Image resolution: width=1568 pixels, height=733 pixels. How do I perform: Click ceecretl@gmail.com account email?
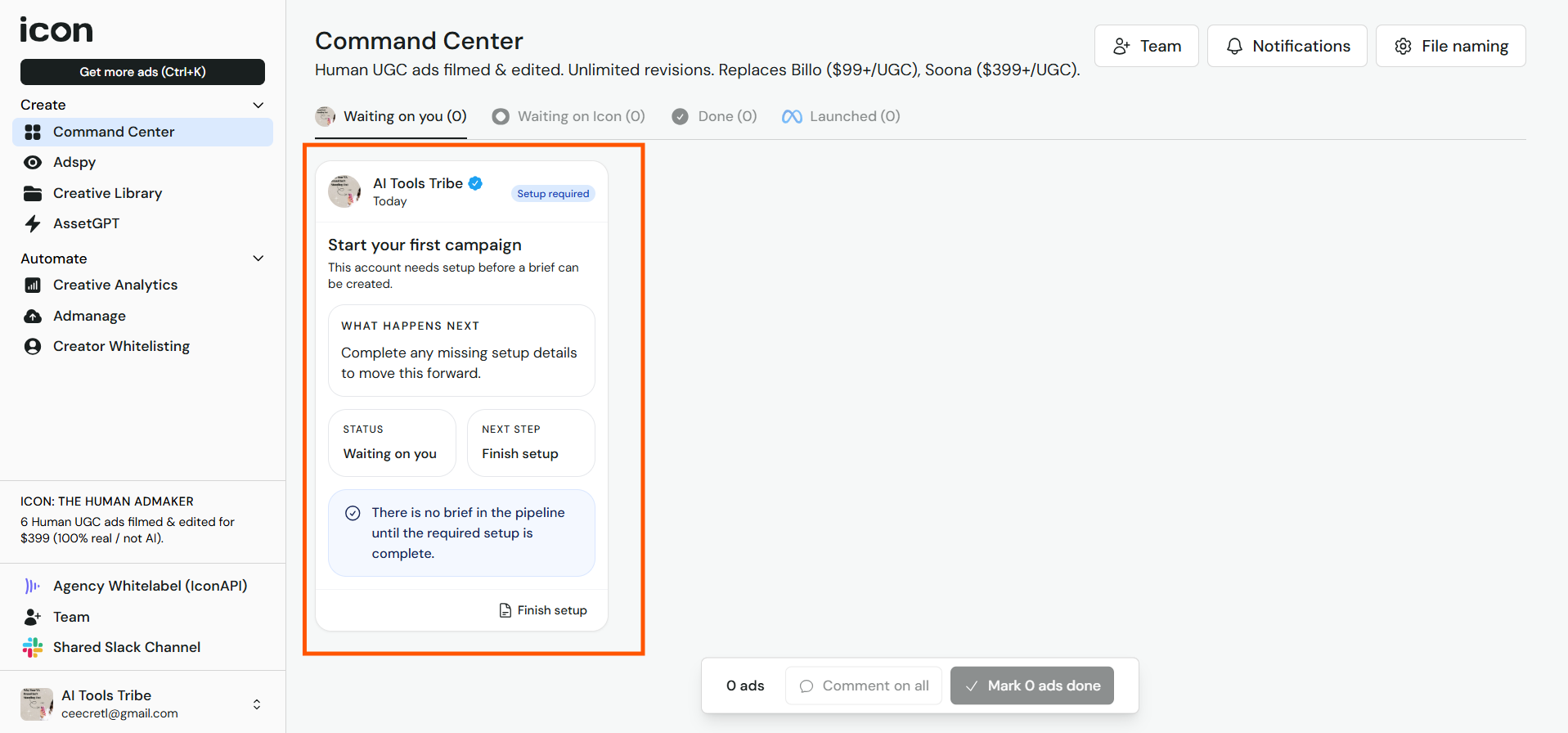119,713
